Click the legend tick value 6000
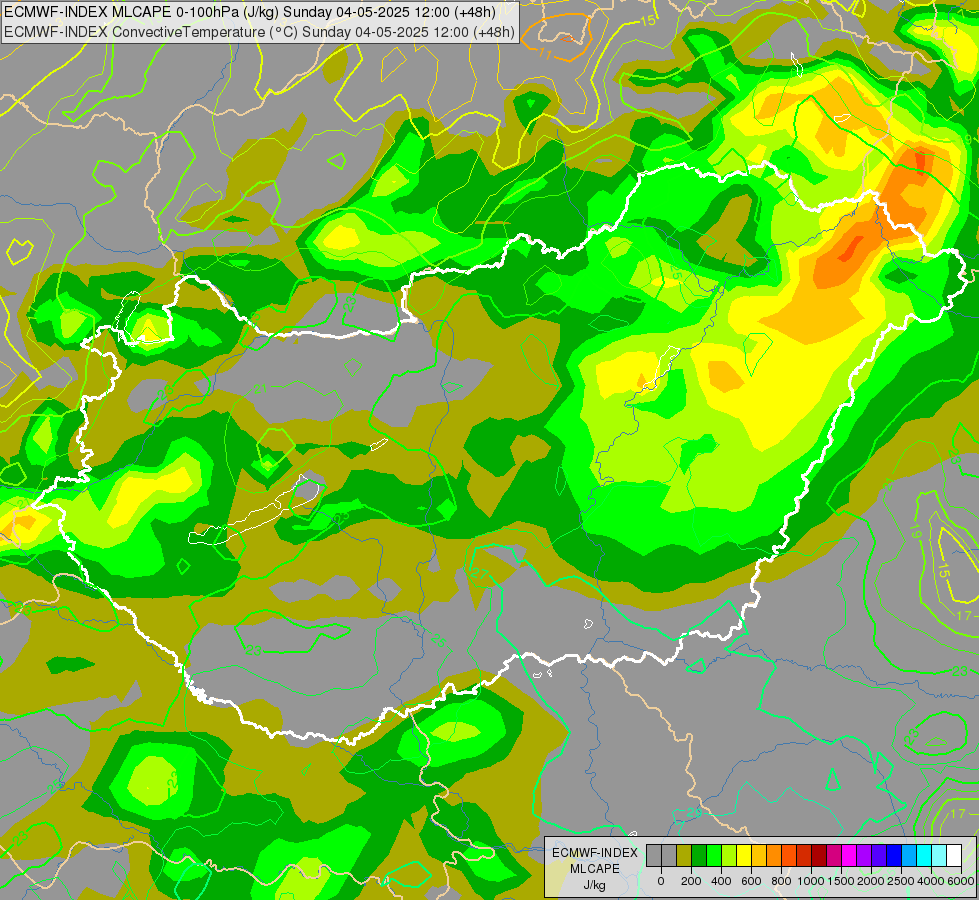Image resolution: width=979 pixels, height=900 pixels. (x=961, y=881)
